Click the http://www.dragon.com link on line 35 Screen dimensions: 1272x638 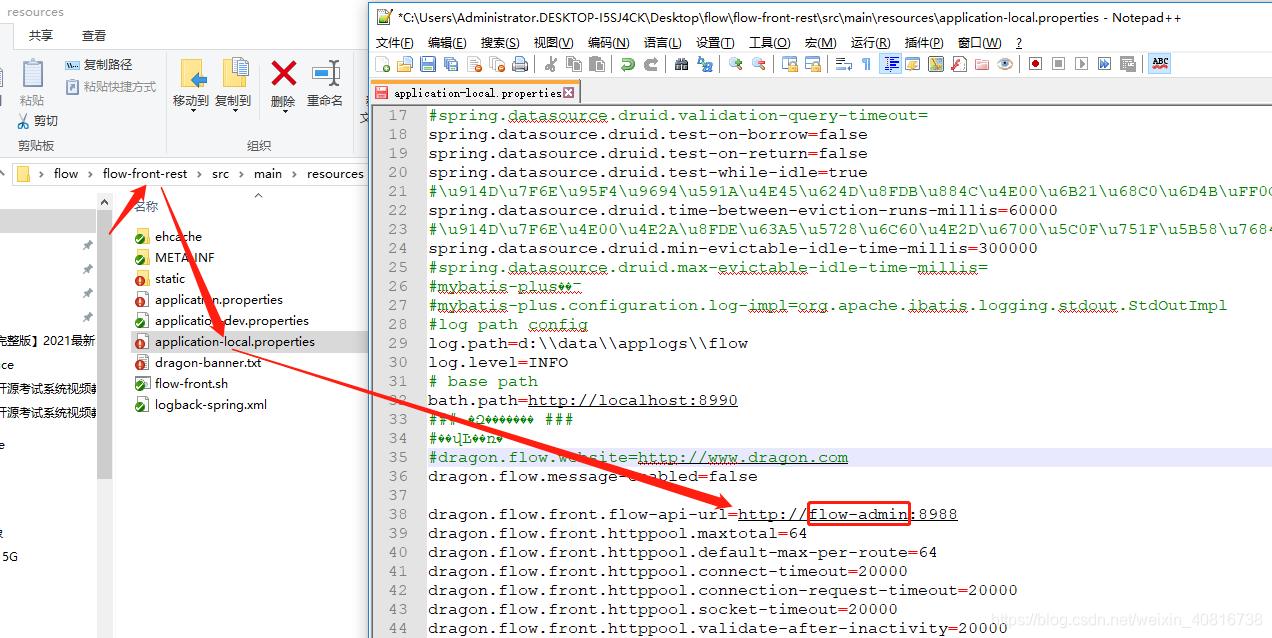coord(743,457)
